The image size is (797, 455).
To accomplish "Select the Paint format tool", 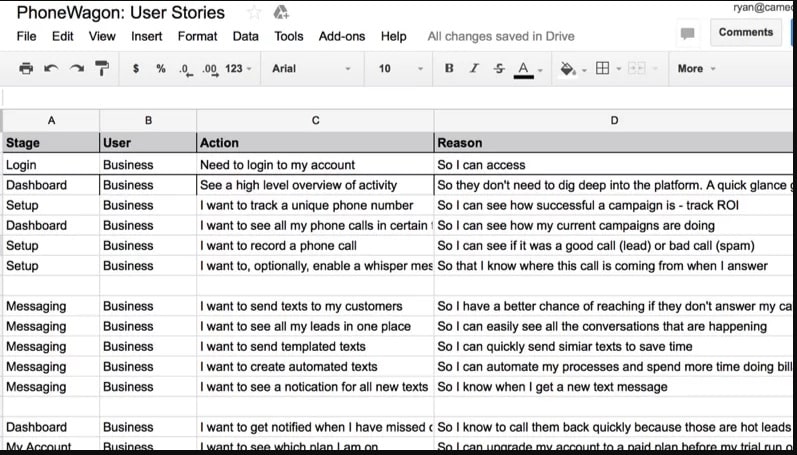I will pyautogui.click(x=102, y=68).
